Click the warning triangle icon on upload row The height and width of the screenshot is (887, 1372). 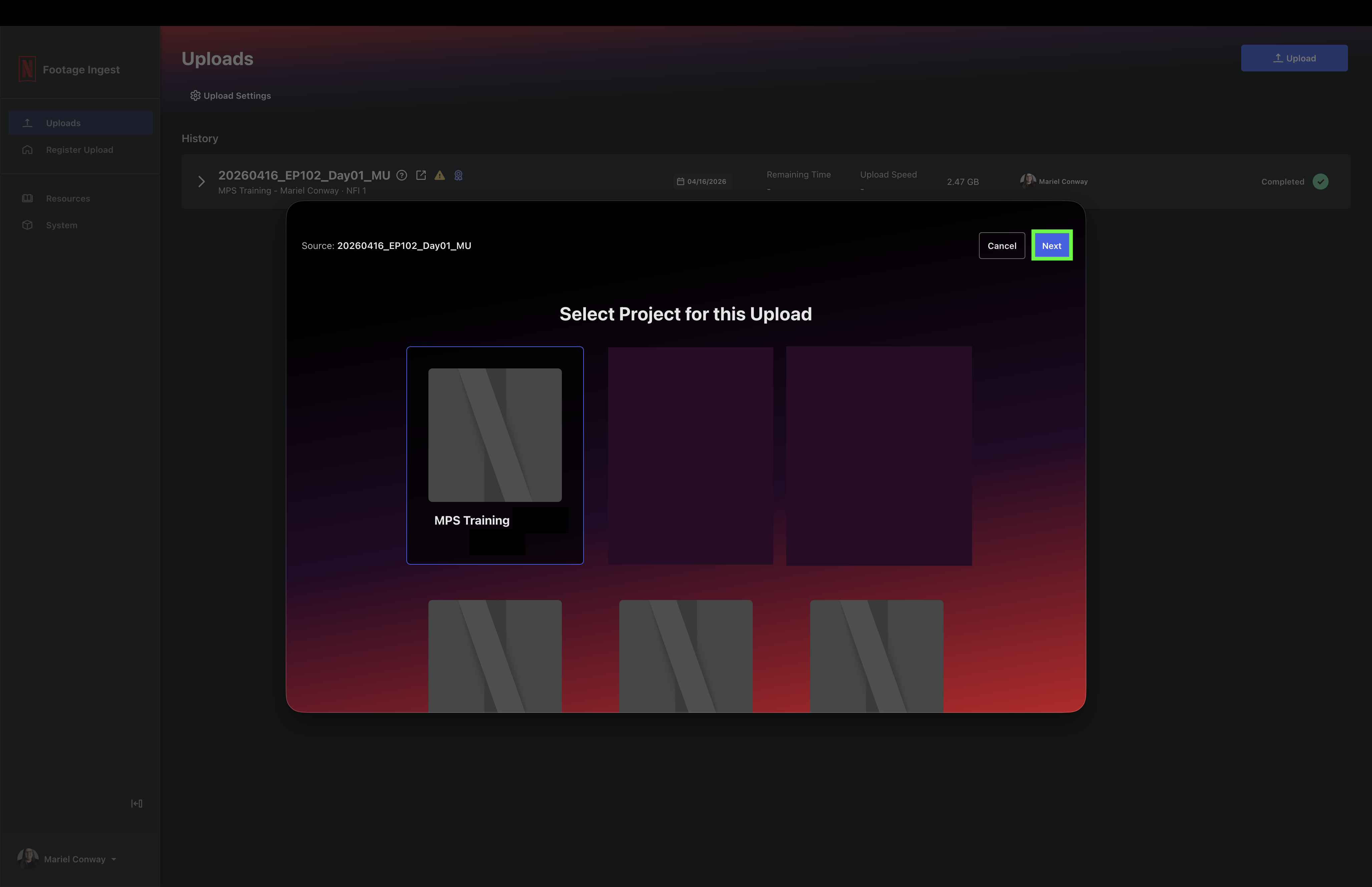pyautogui.click(x=440, y=175)
